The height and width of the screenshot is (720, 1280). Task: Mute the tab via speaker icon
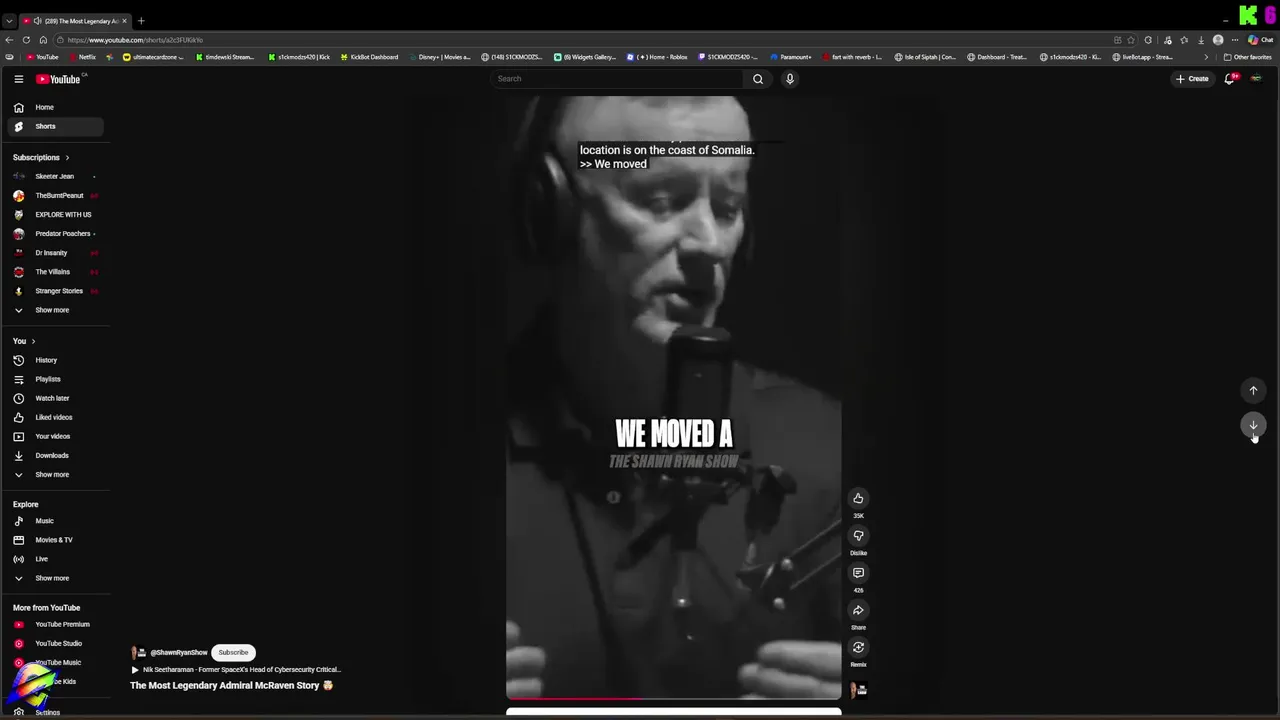[37, 21]
